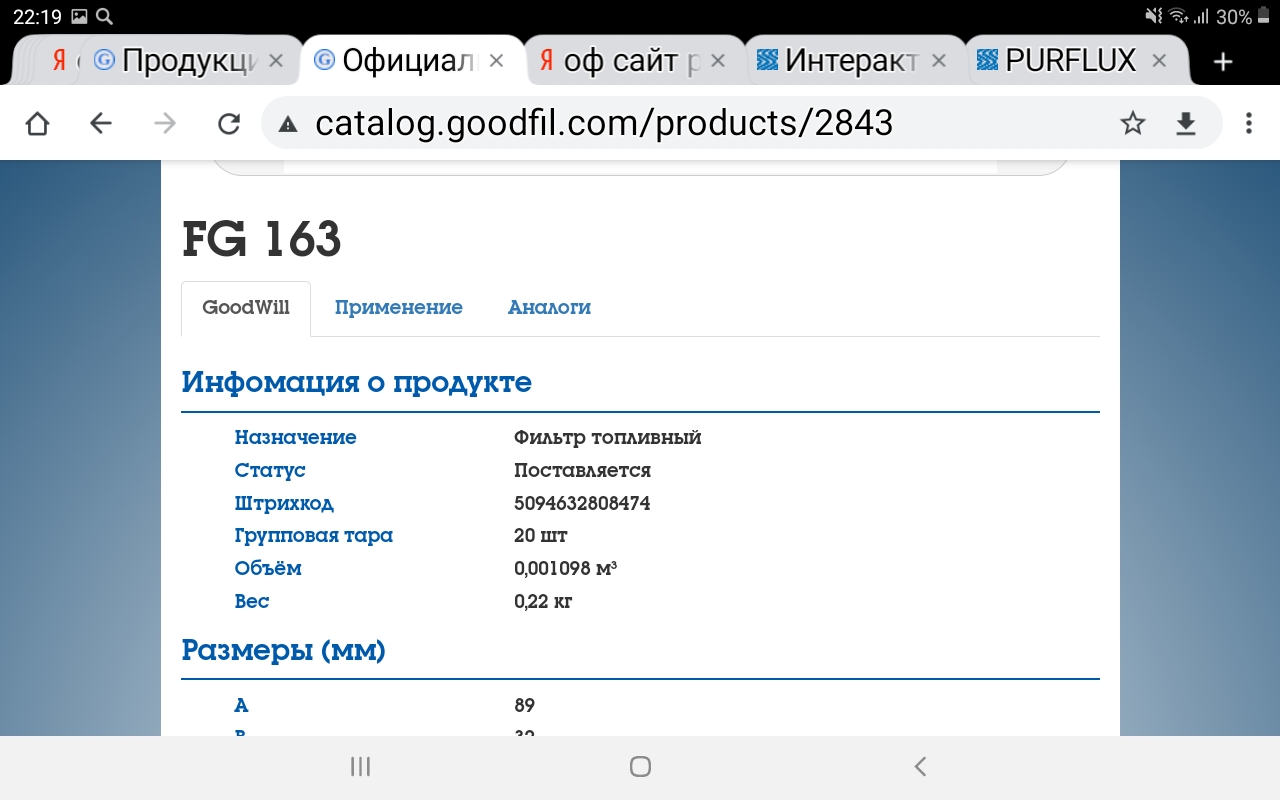Tap the Инфомация о продукте heading
This screenshot has height=800, width=1280.
click(x=356, y=382)
